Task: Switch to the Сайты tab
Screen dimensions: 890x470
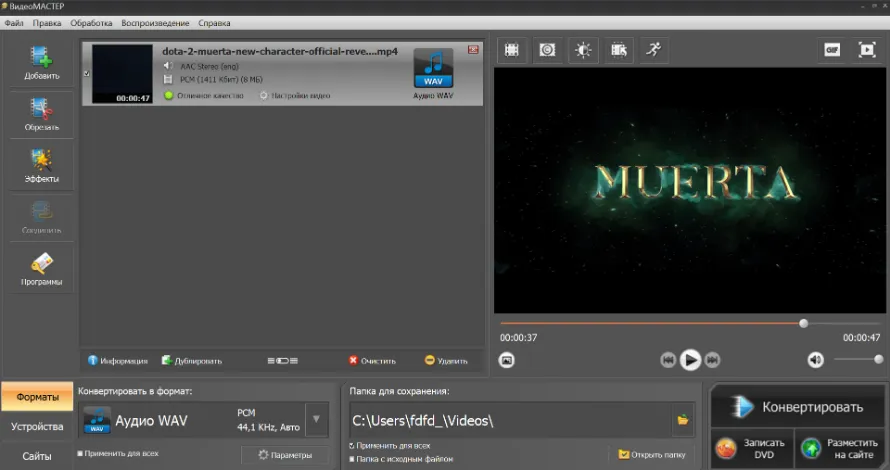Action: 37,456
